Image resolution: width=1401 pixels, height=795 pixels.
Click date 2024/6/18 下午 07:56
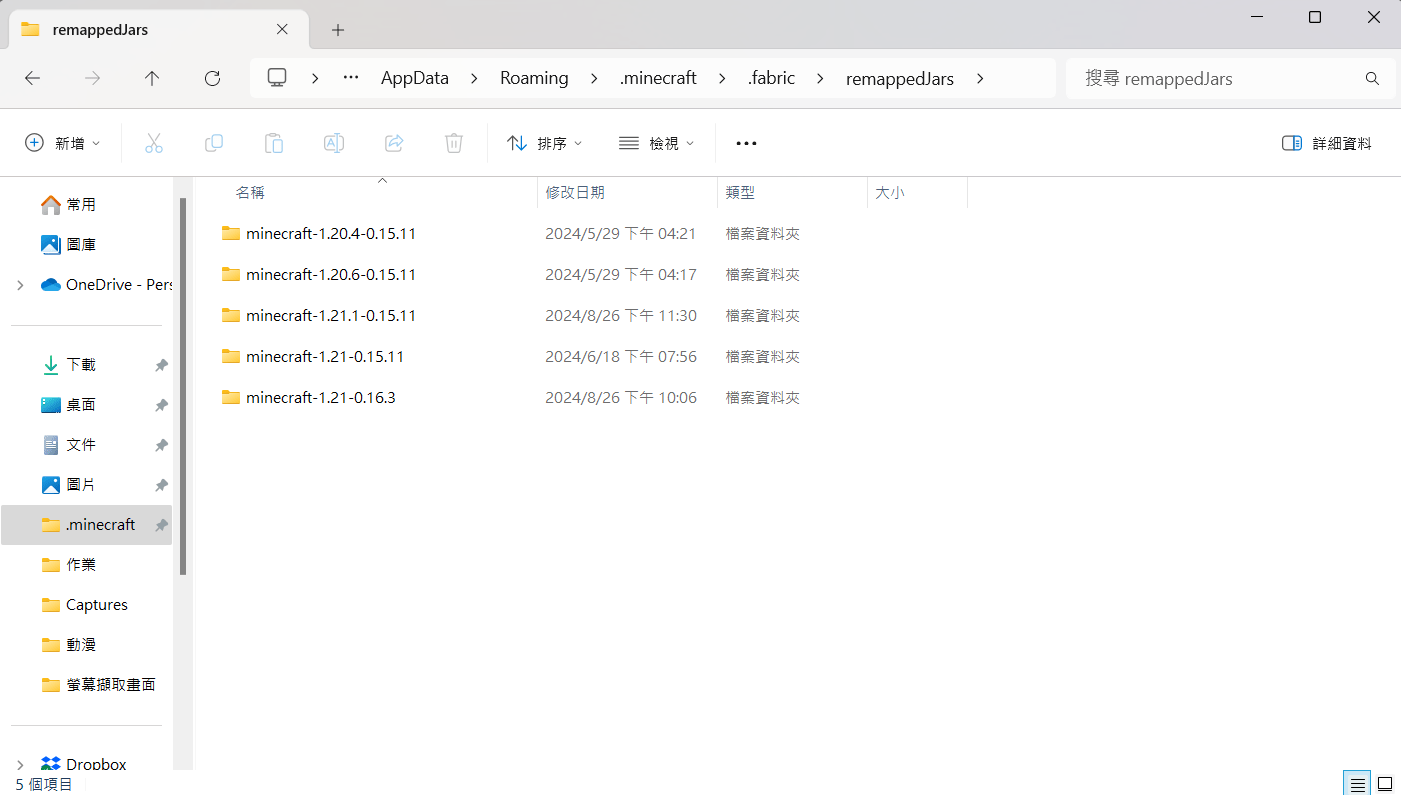coord(621,356)
